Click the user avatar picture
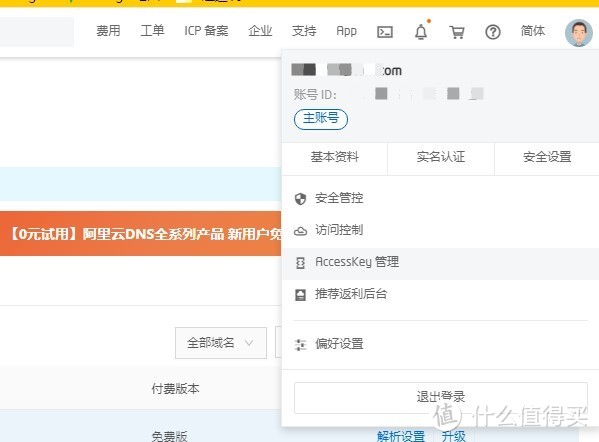599x442 pixels. tap(579, 33)
